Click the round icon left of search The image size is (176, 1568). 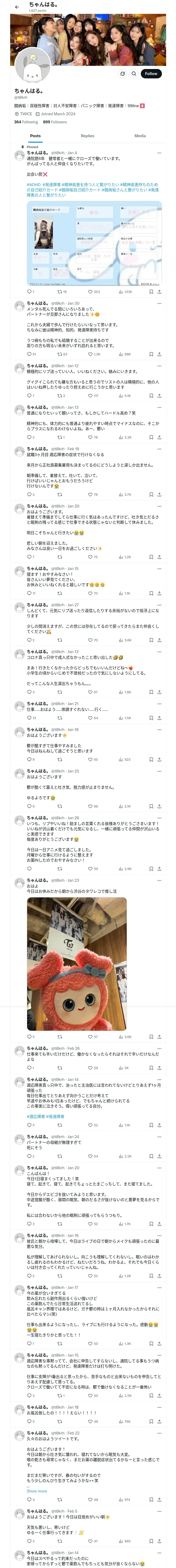pyautogui.click(x=123, y=74)
